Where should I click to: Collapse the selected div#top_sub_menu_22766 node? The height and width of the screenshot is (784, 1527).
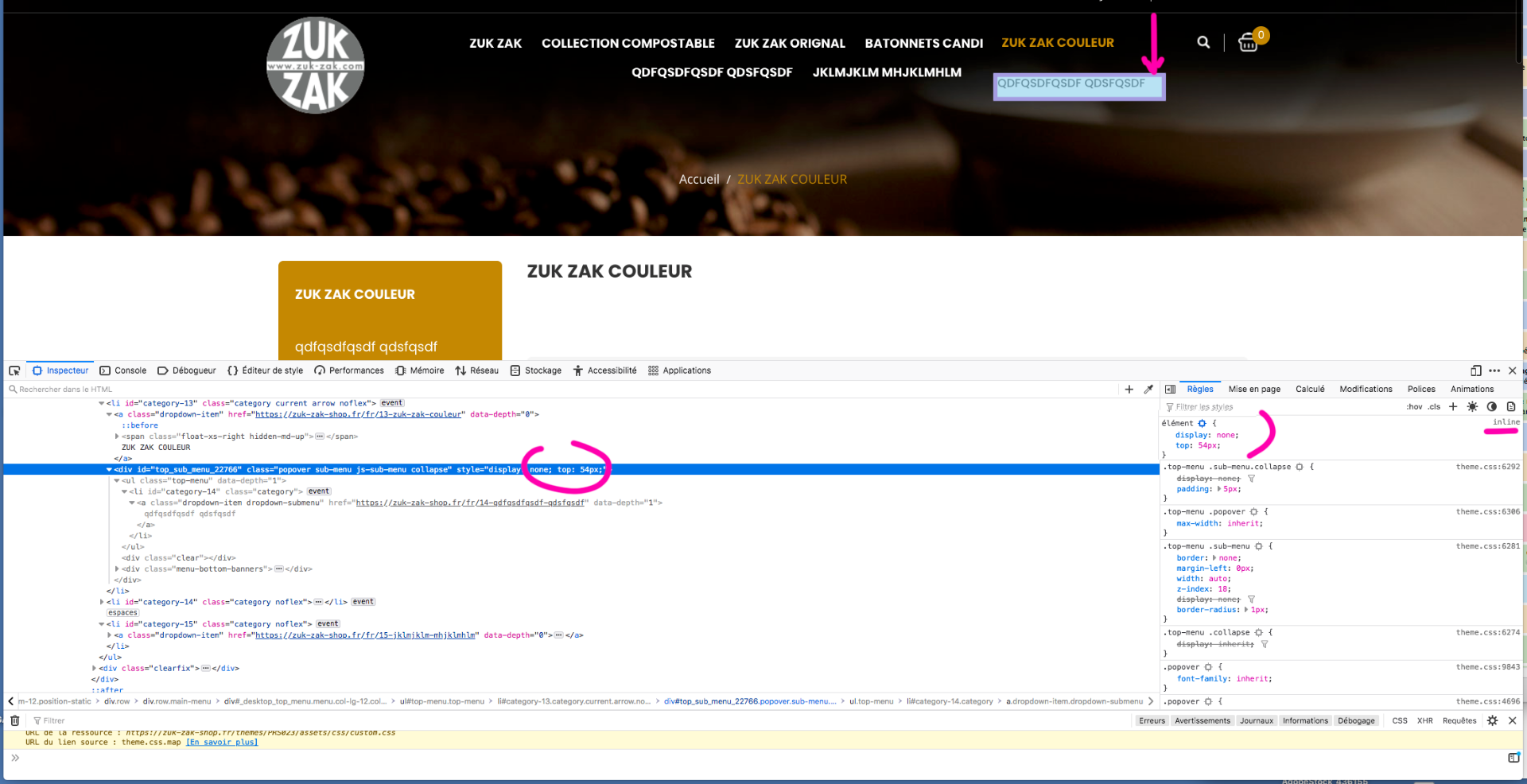109,470
